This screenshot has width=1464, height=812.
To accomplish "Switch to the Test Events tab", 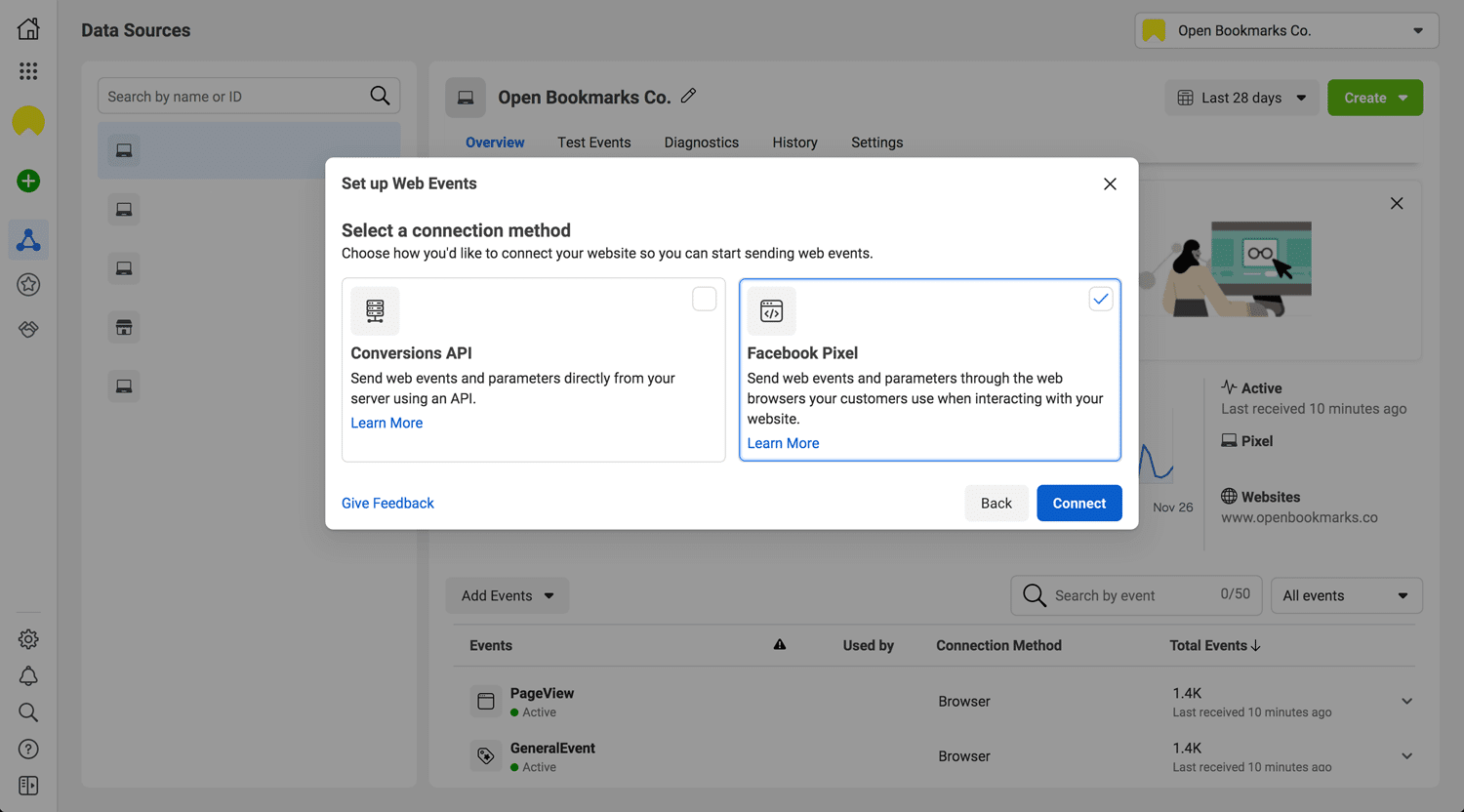I will [594, 142].
